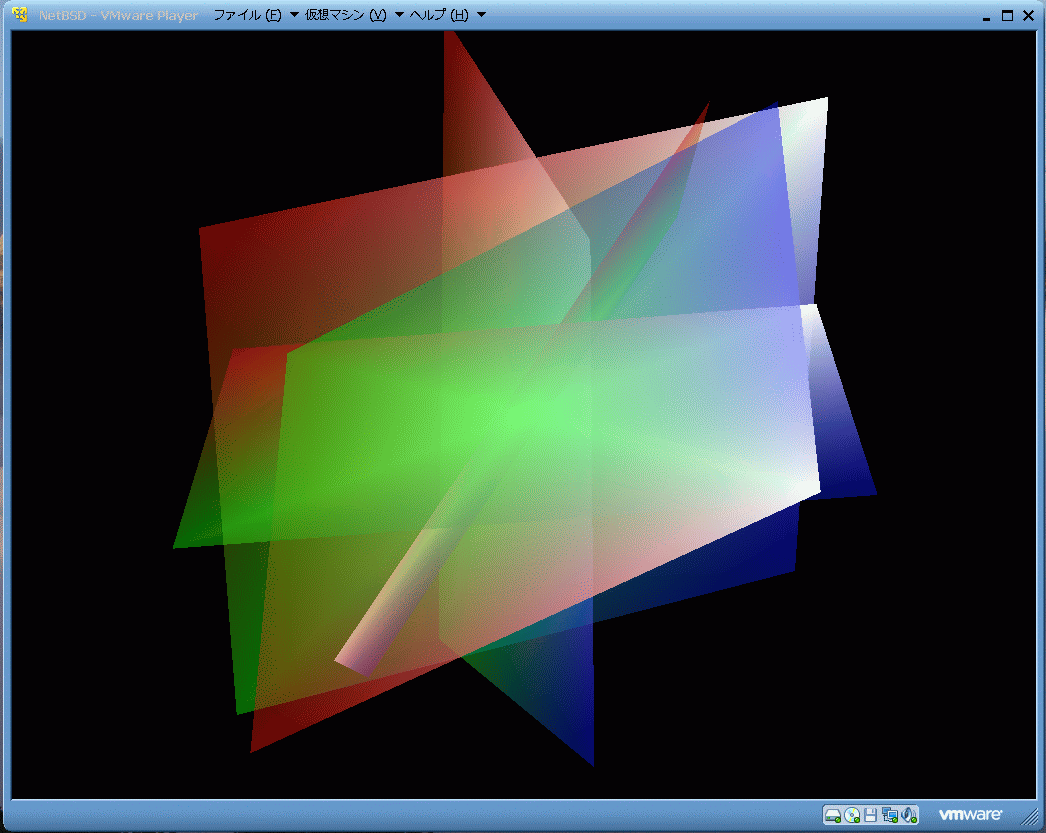Open the 仮想マシン menu dropdown arrow
This screenshot has width=1046, height=833.
pyautogui.click(x=398, y=15)
